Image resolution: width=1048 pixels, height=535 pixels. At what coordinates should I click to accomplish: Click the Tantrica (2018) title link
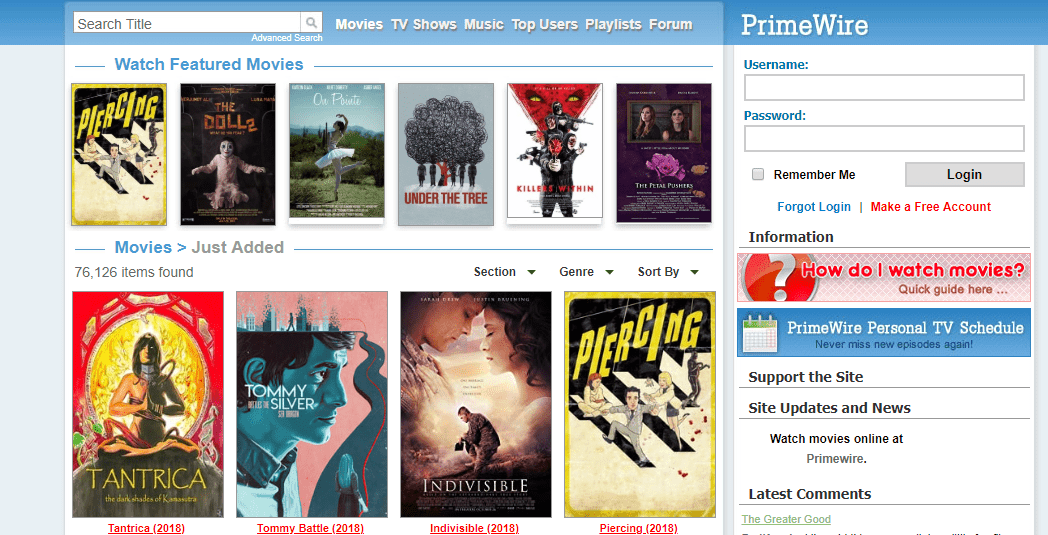(x=146, y=528)
